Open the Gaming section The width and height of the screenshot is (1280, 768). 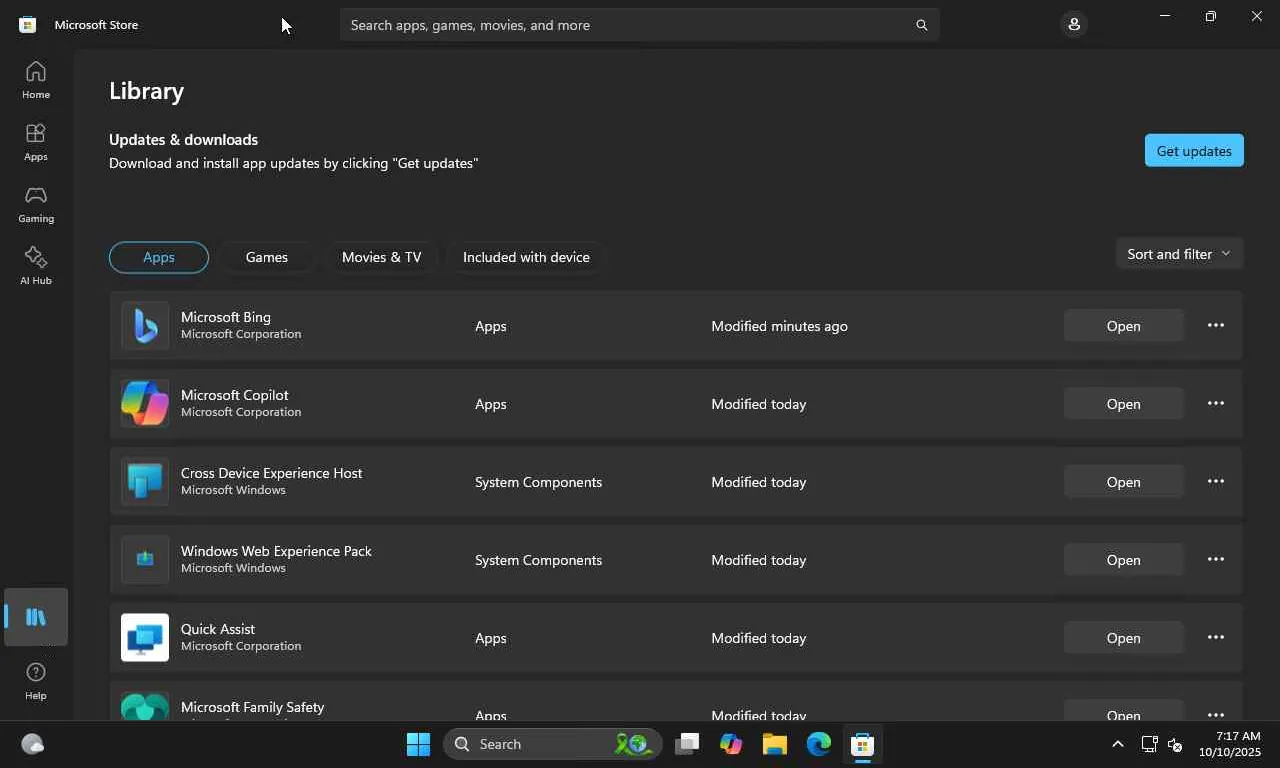[x=36, y=204]
